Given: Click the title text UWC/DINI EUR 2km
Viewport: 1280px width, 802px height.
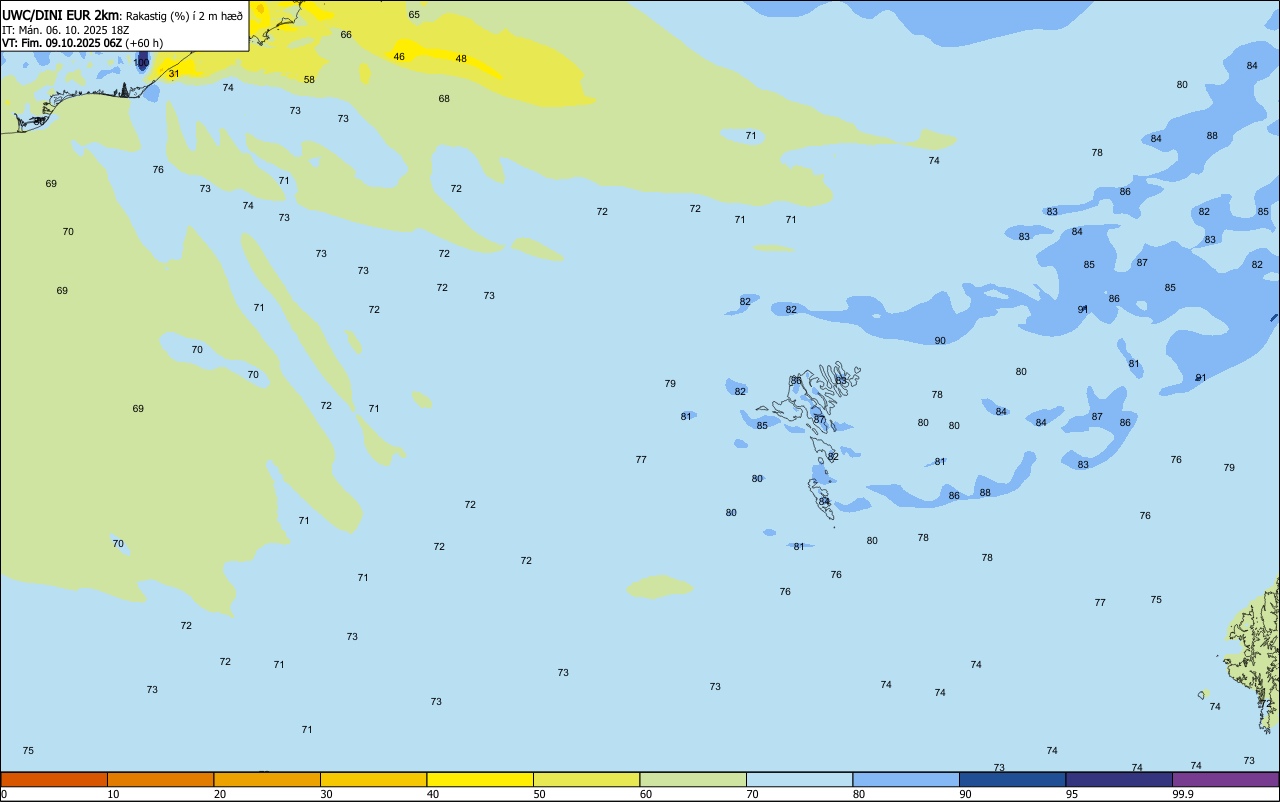Looking at the screenshot, I should click(61, 15).
